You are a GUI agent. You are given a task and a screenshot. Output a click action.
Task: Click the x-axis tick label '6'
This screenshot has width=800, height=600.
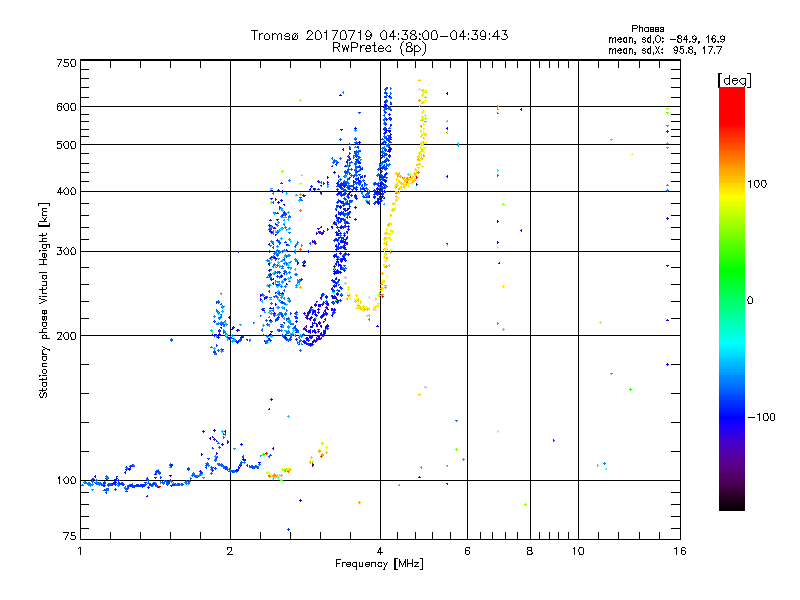pyautogui.click(x=467, y=551)
